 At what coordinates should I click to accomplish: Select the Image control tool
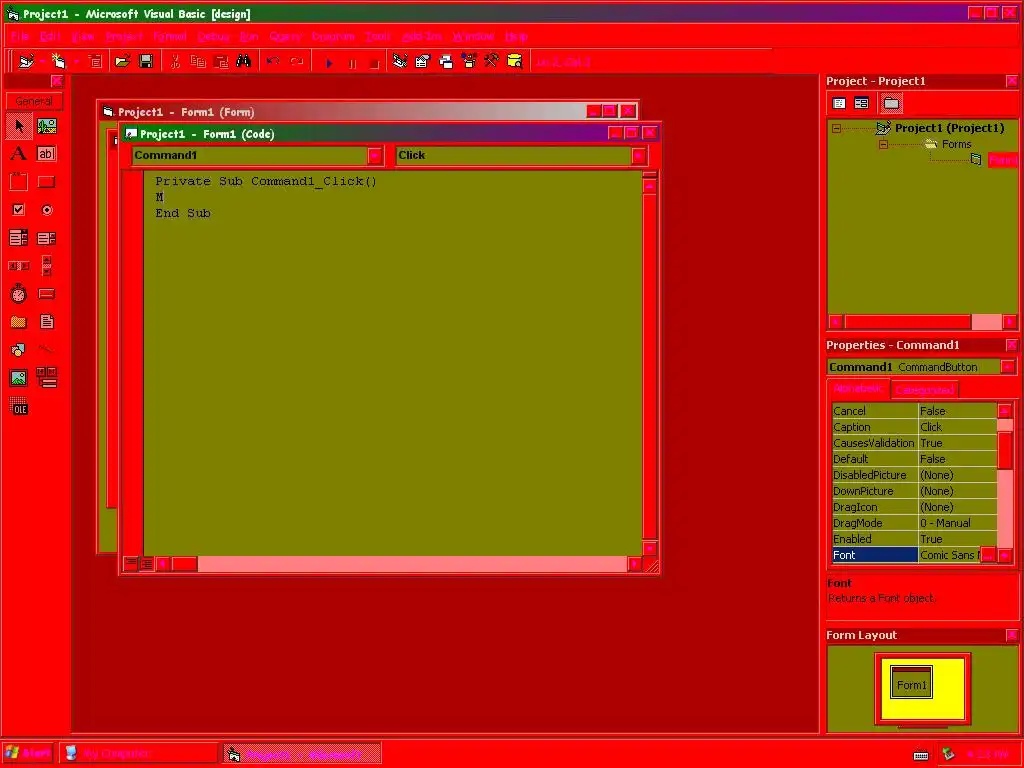[19, 378]
